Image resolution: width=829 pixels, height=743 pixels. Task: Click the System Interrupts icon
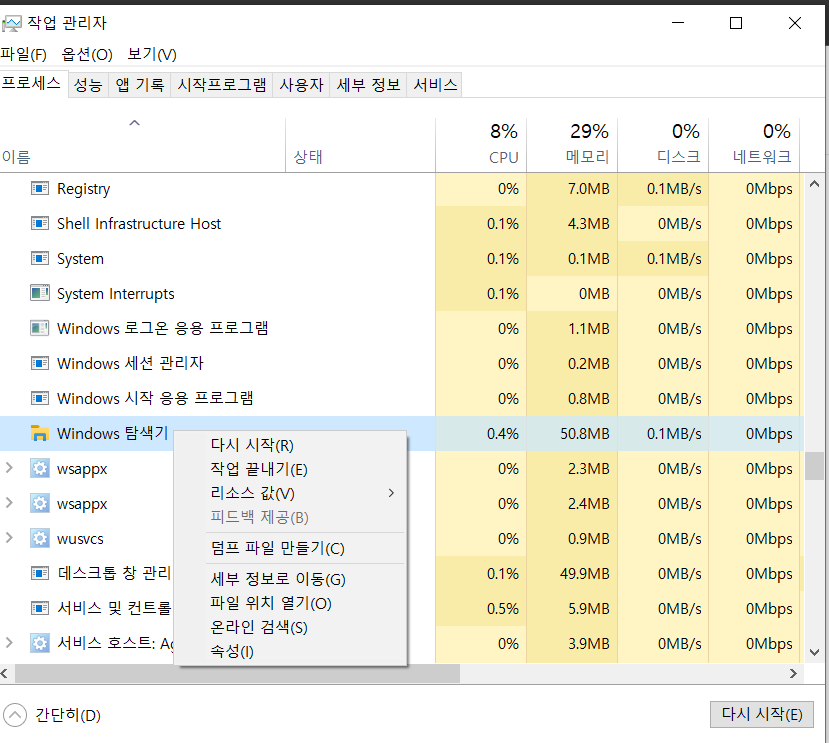point(40,293)
